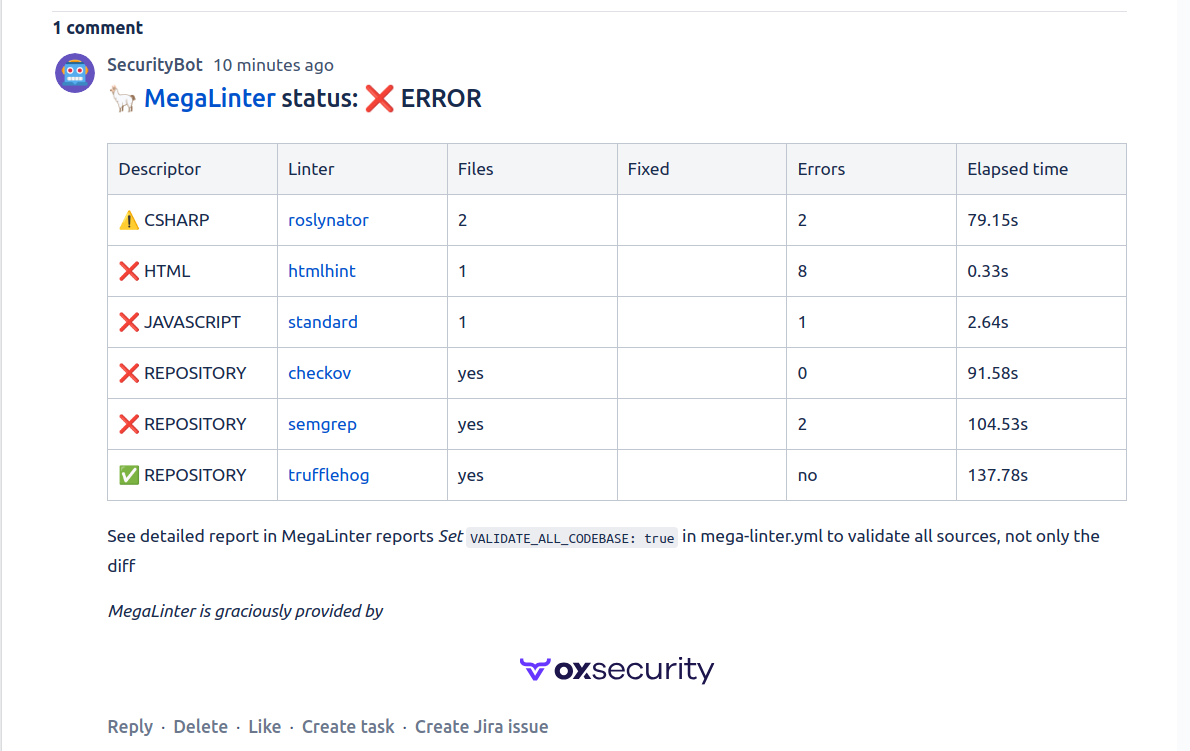The height and width of the screenshot is (751, 1190).
Task: Click the green checkmark beside trufflehog row
Action: pyautogui.click(x=129, y=475)
